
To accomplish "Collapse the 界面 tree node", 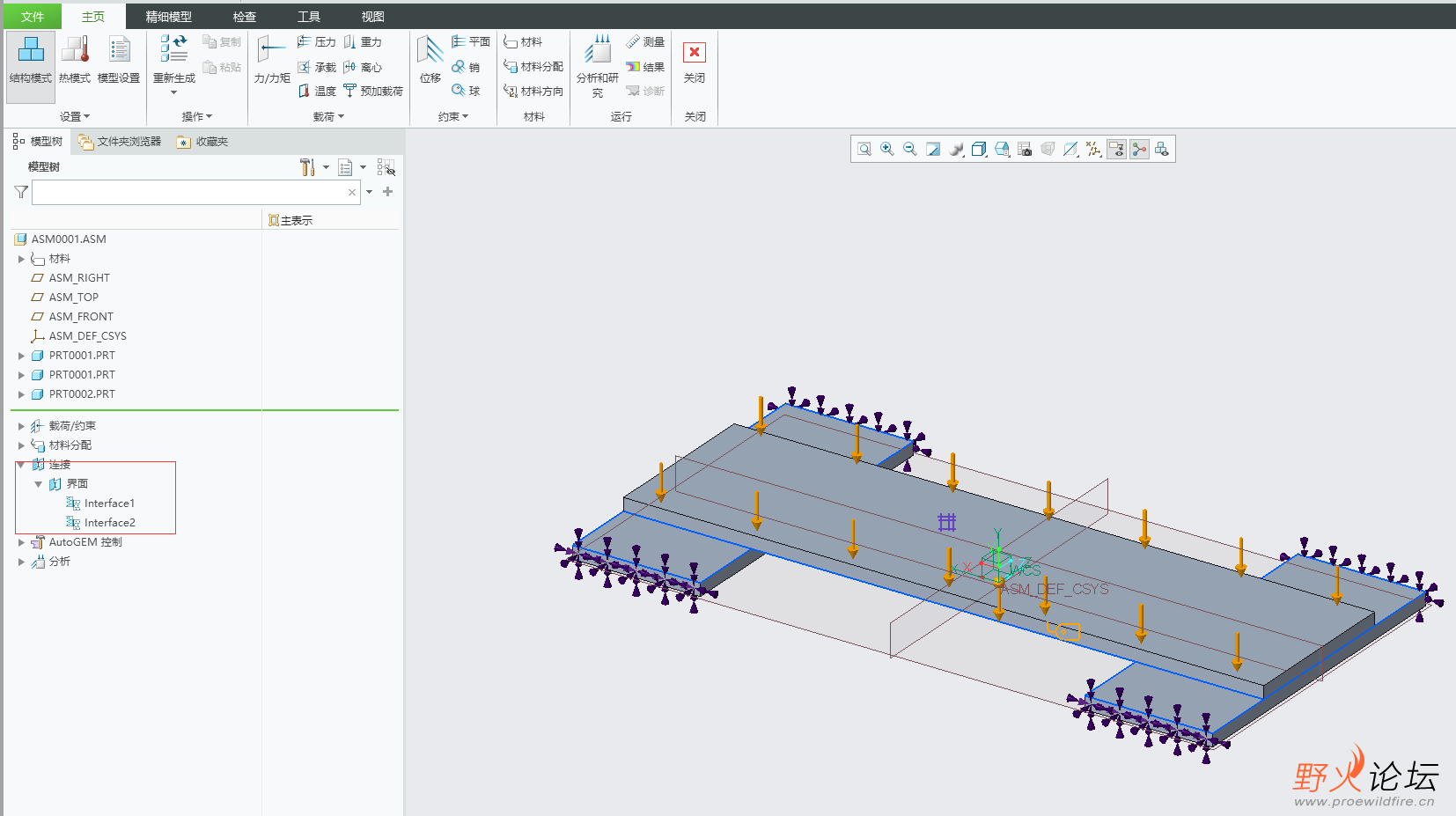I will click(x=39, y=484).
